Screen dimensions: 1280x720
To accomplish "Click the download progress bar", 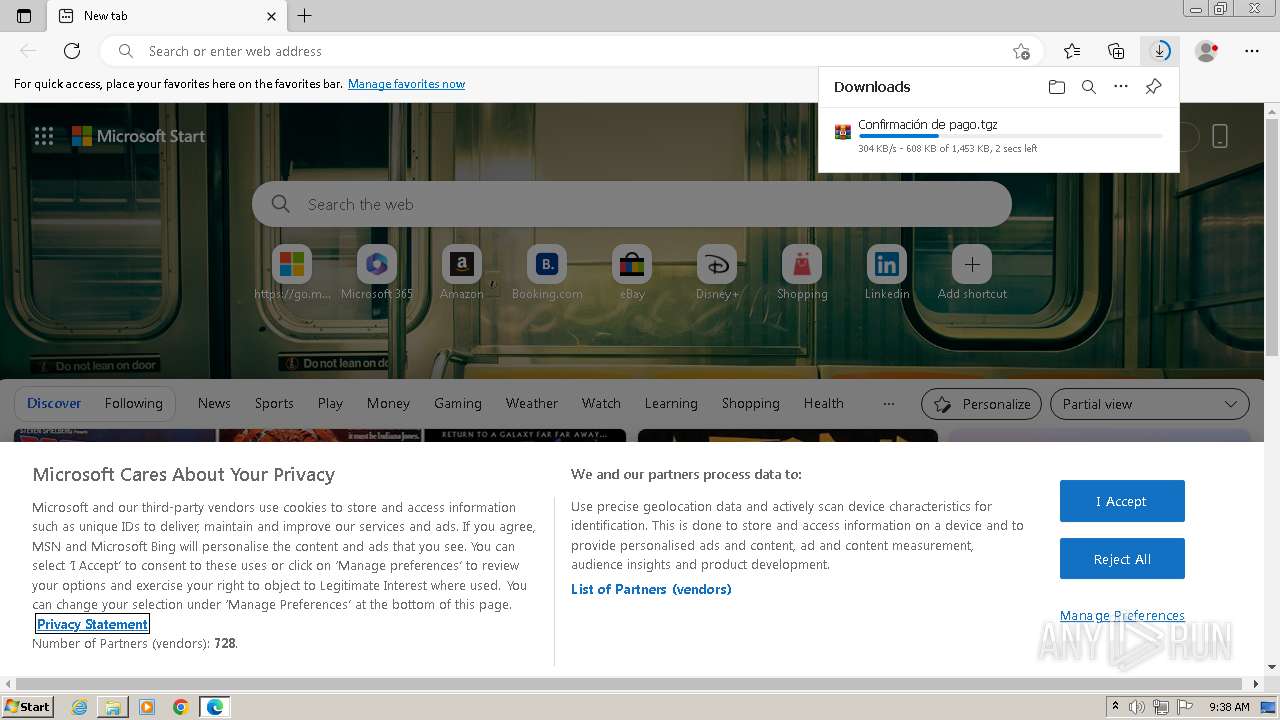I will 1010,136.
